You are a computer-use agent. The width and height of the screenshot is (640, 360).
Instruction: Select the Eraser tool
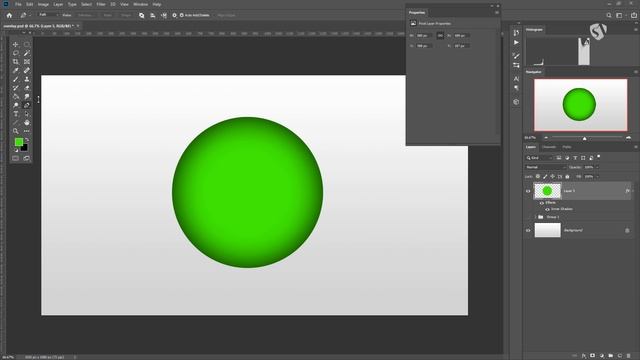[27, 88]
